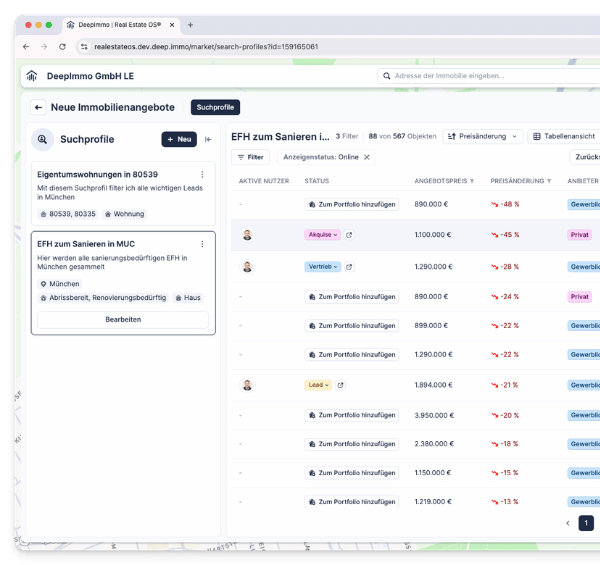
Task: Click the address bar URL
Action: [x=206, y=47]
